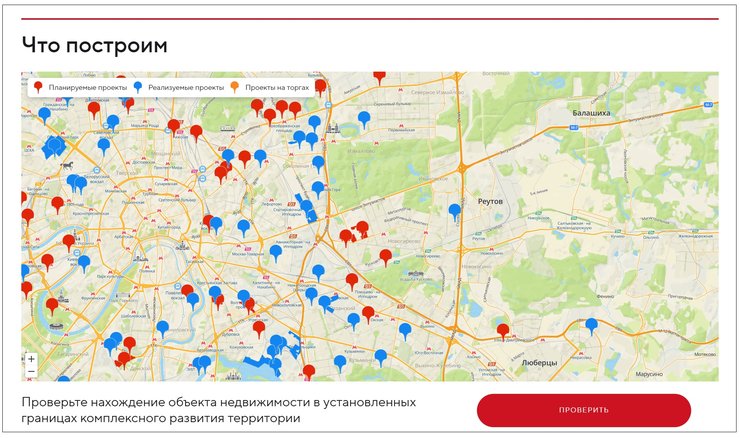Screen dimensions: 740x438
Task: Select the blue pin just west of Реутов
Action: click(454, 212)
